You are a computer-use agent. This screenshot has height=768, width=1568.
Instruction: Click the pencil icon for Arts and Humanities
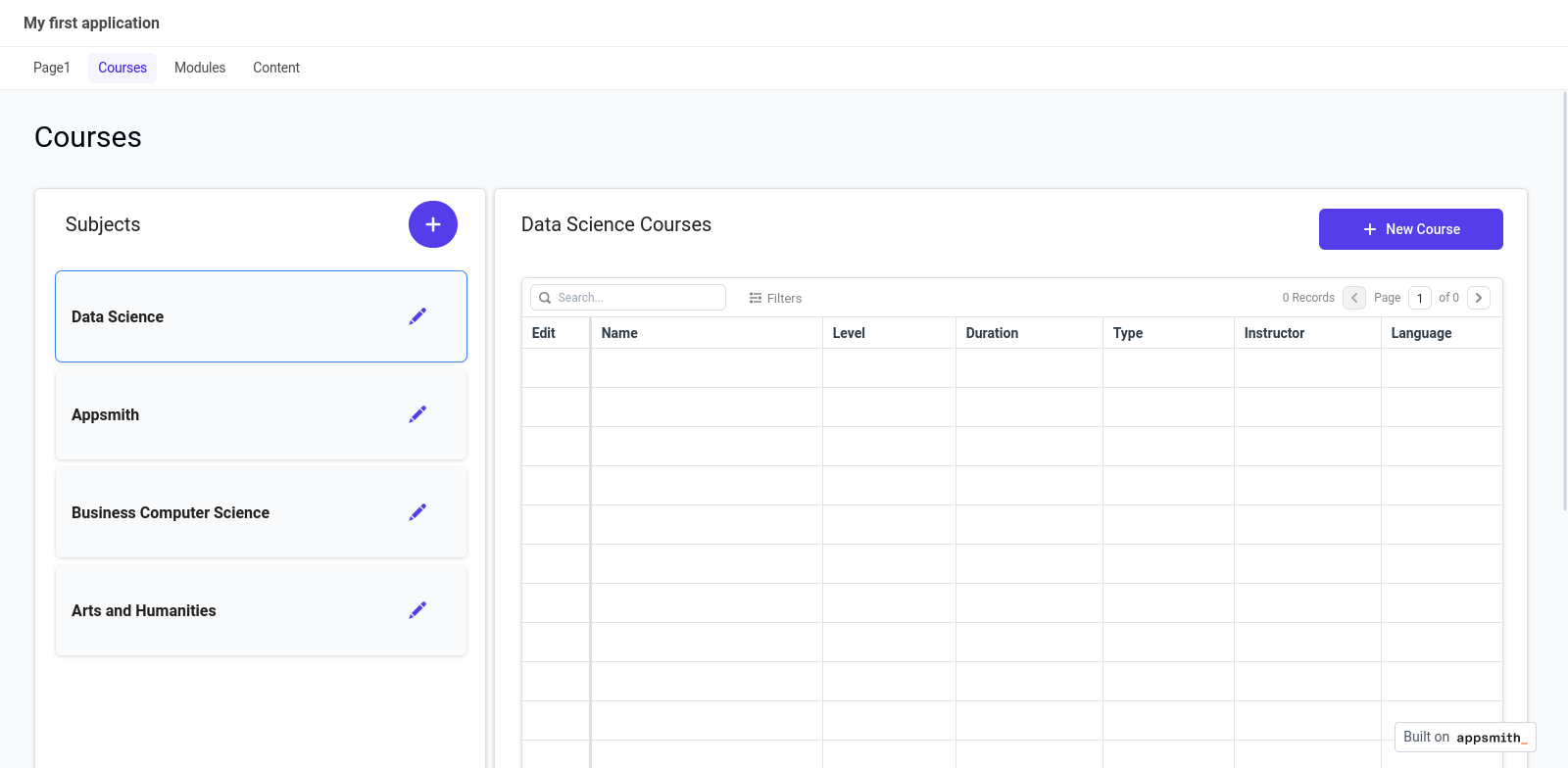pos(417,610)
